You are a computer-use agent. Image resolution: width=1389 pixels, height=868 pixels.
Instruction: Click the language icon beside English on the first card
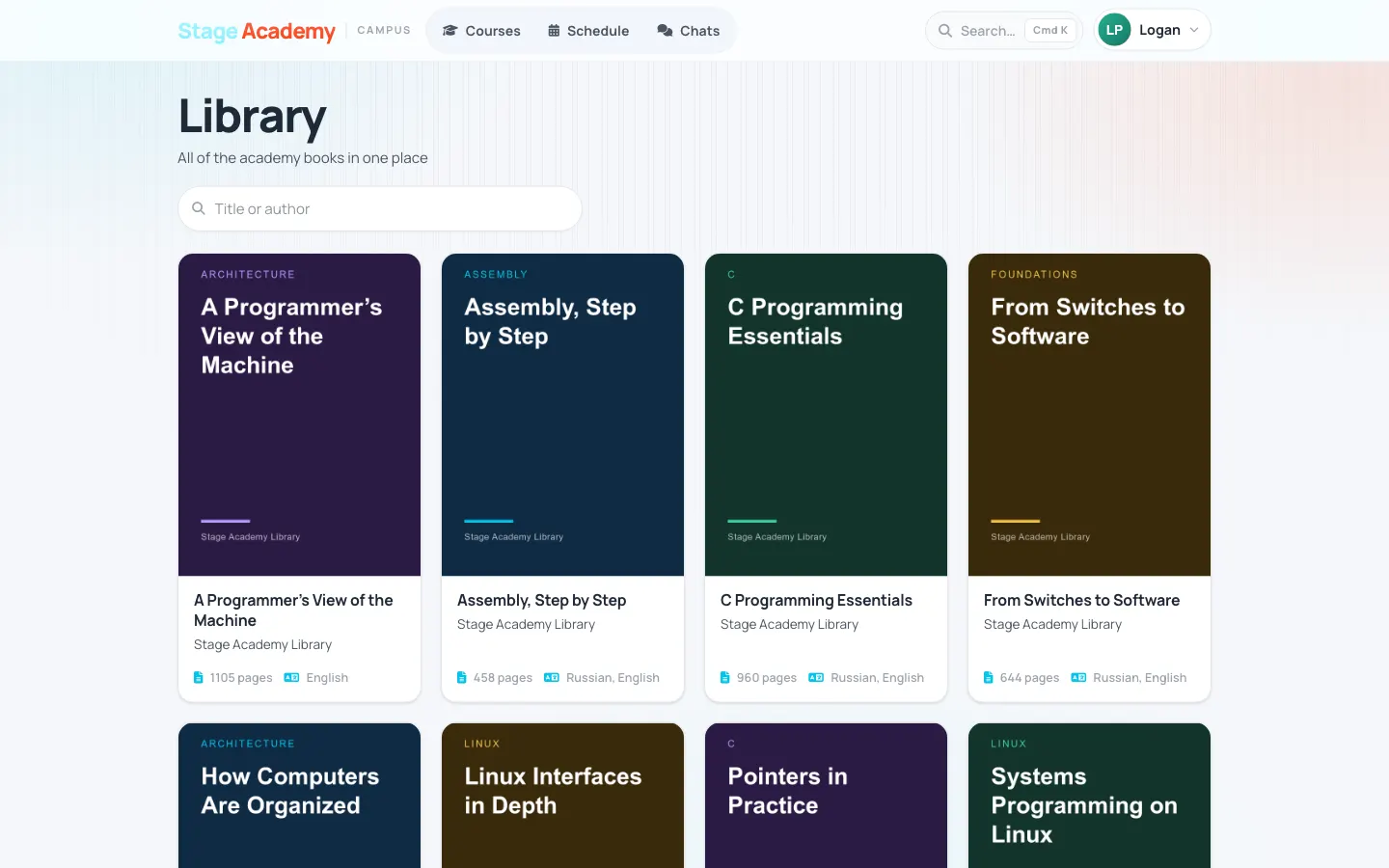291,678
